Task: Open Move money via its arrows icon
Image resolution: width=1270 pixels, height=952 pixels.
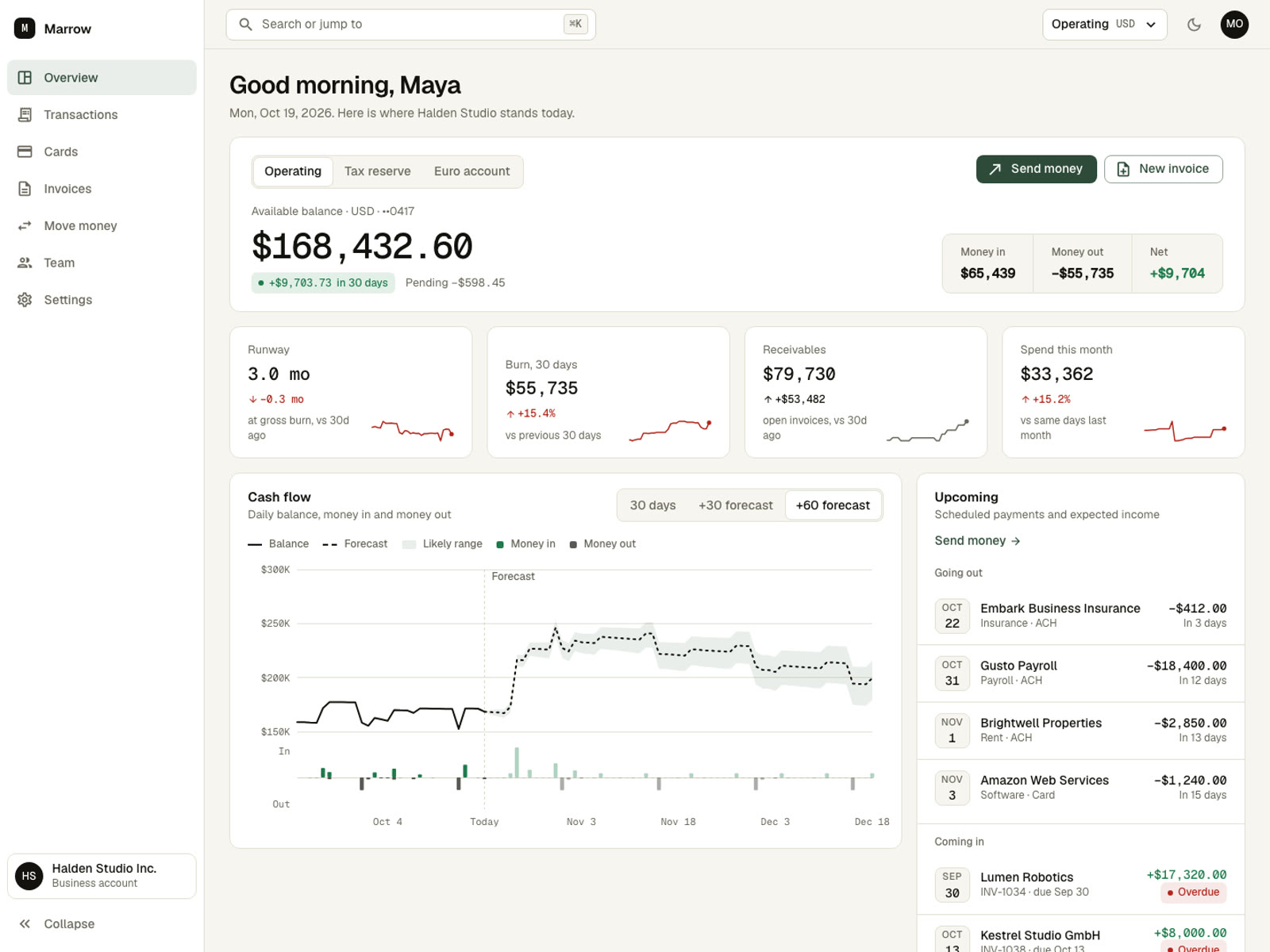Action: 25,226
